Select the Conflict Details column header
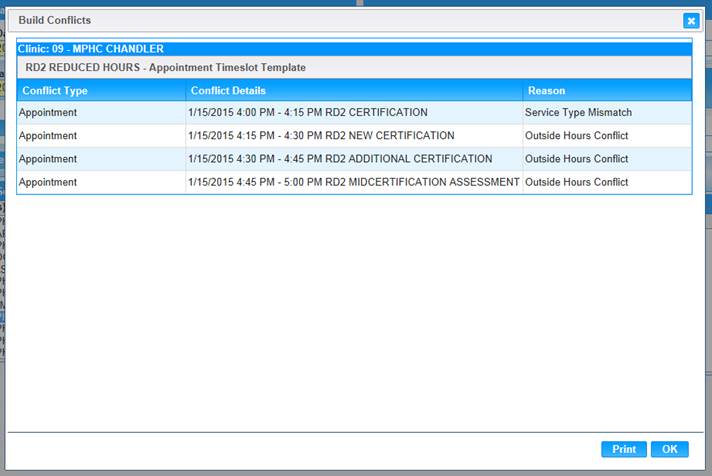The height and width of the screenshot is (476, 712). tap(354, 90)
